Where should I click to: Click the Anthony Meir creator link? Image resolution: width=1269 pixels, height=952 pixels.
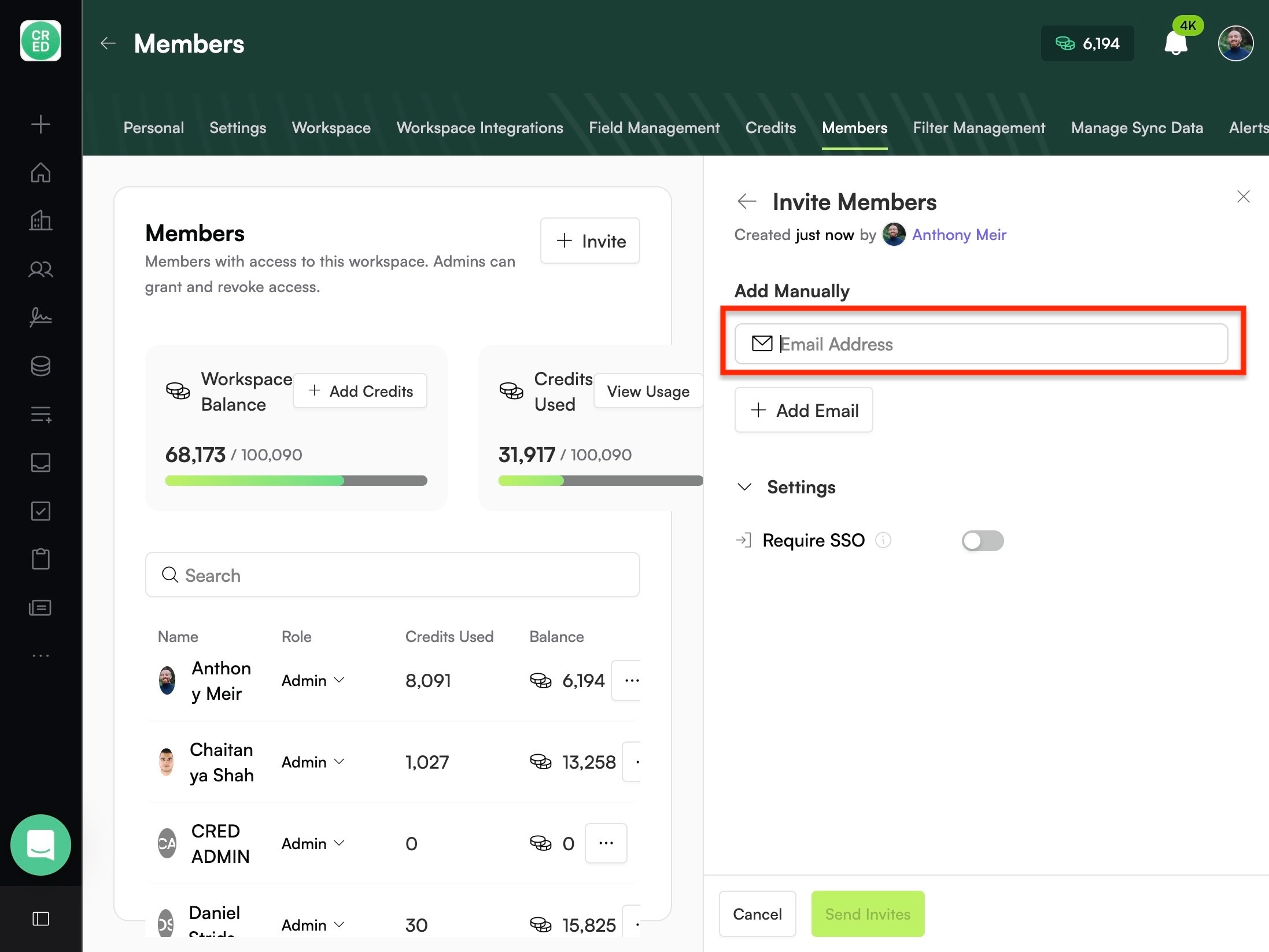point(959,235)
